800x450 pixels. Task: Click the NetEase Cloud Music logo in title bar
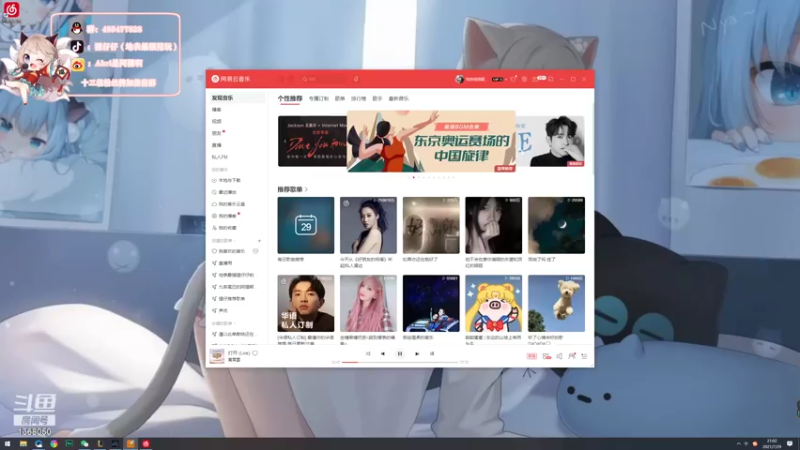(231, 79)
